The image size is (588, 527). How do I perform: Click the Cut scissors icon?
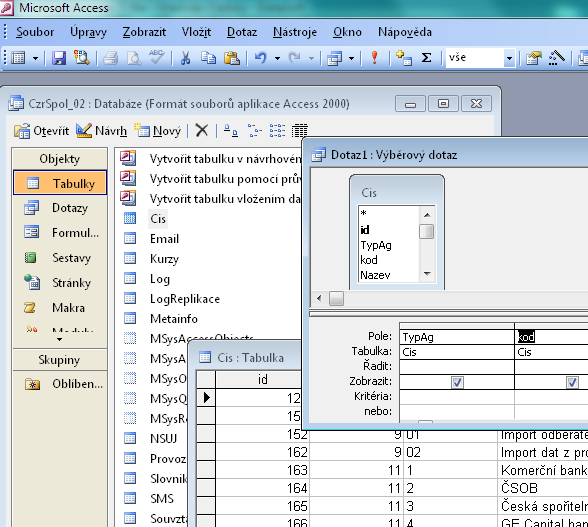(x=186, y=58)
